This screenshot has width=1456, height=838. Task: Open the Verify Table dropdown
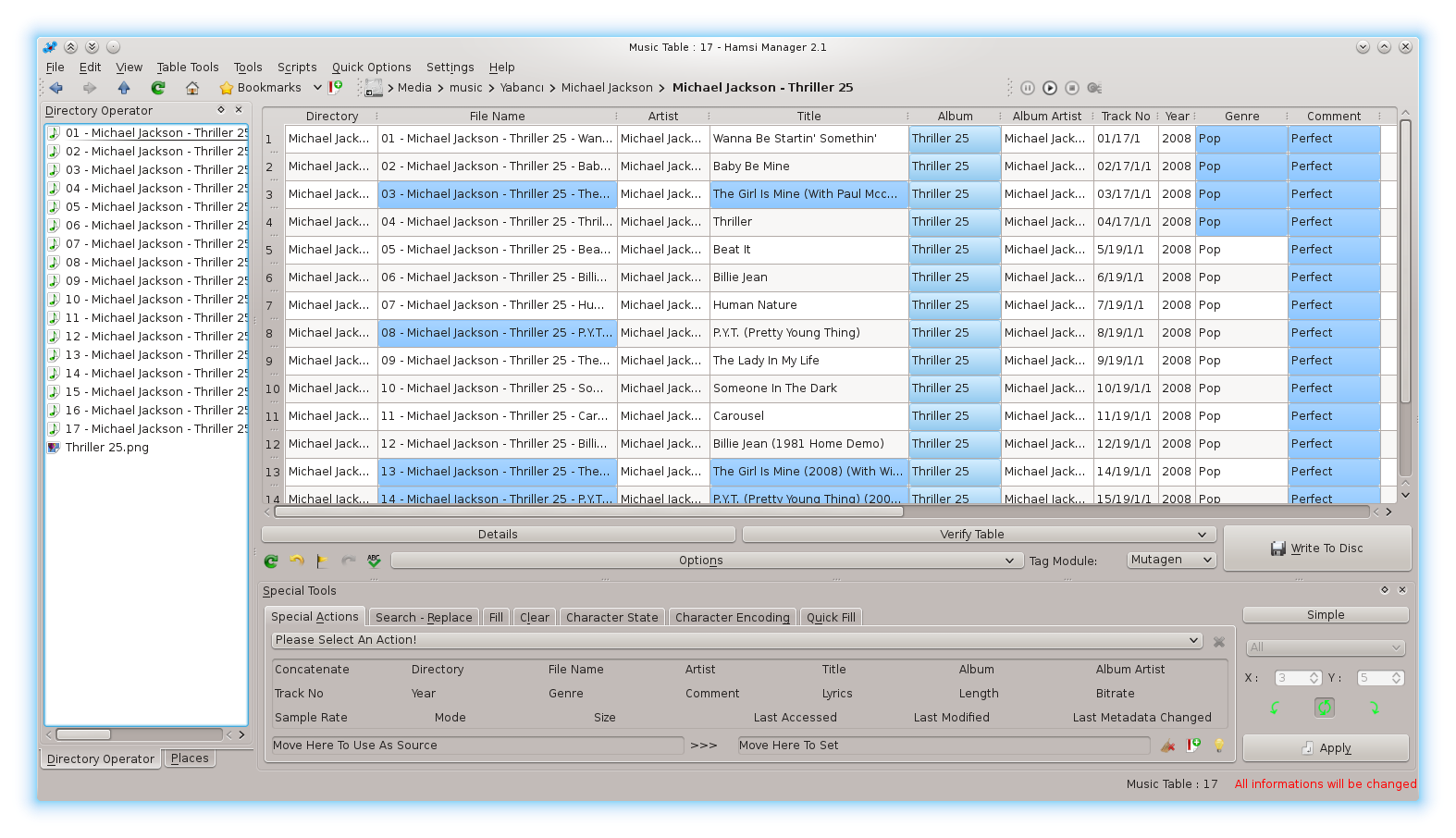coord(980,535)
